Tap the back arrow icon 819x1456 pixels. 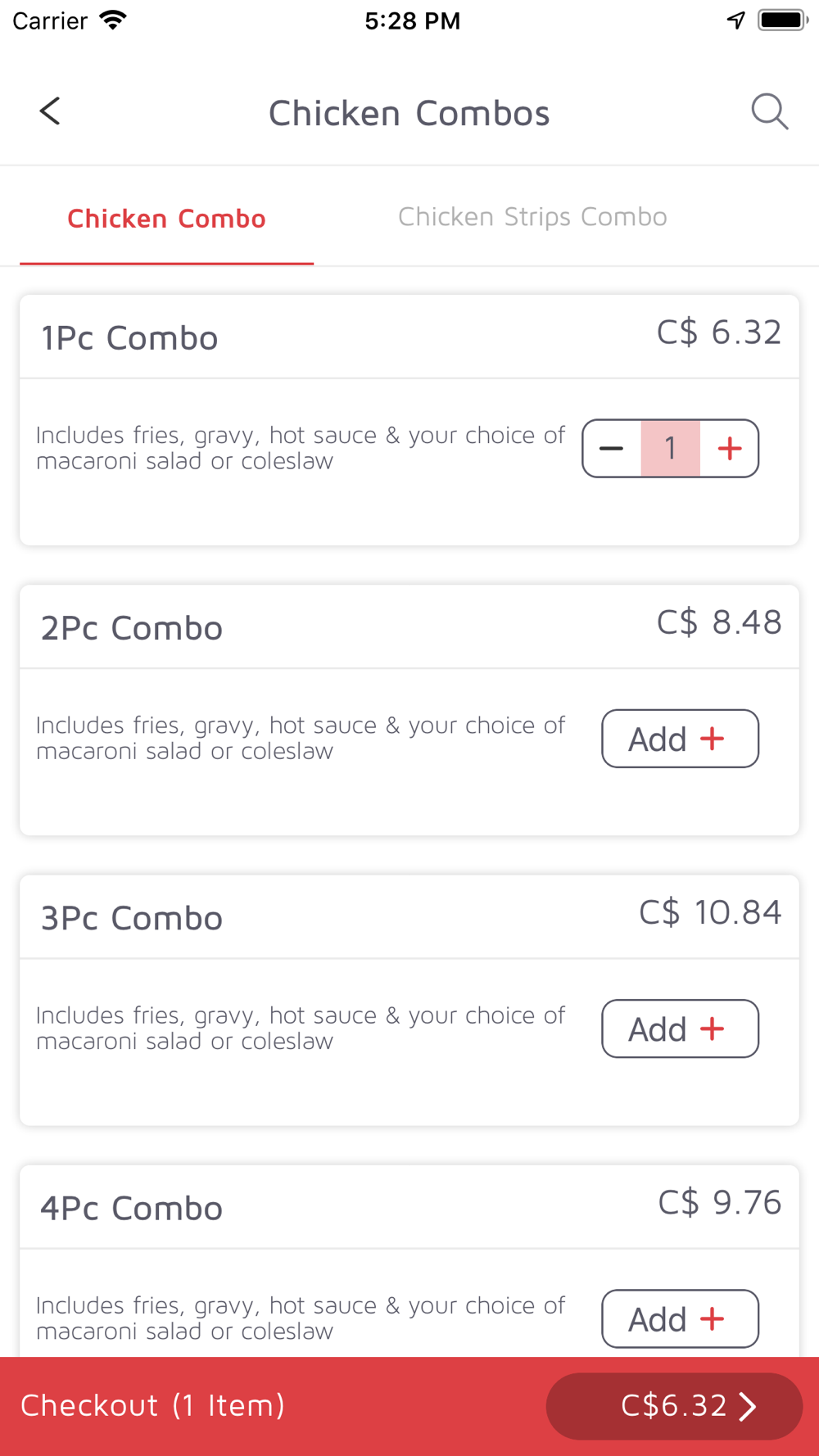click(50, 111)
